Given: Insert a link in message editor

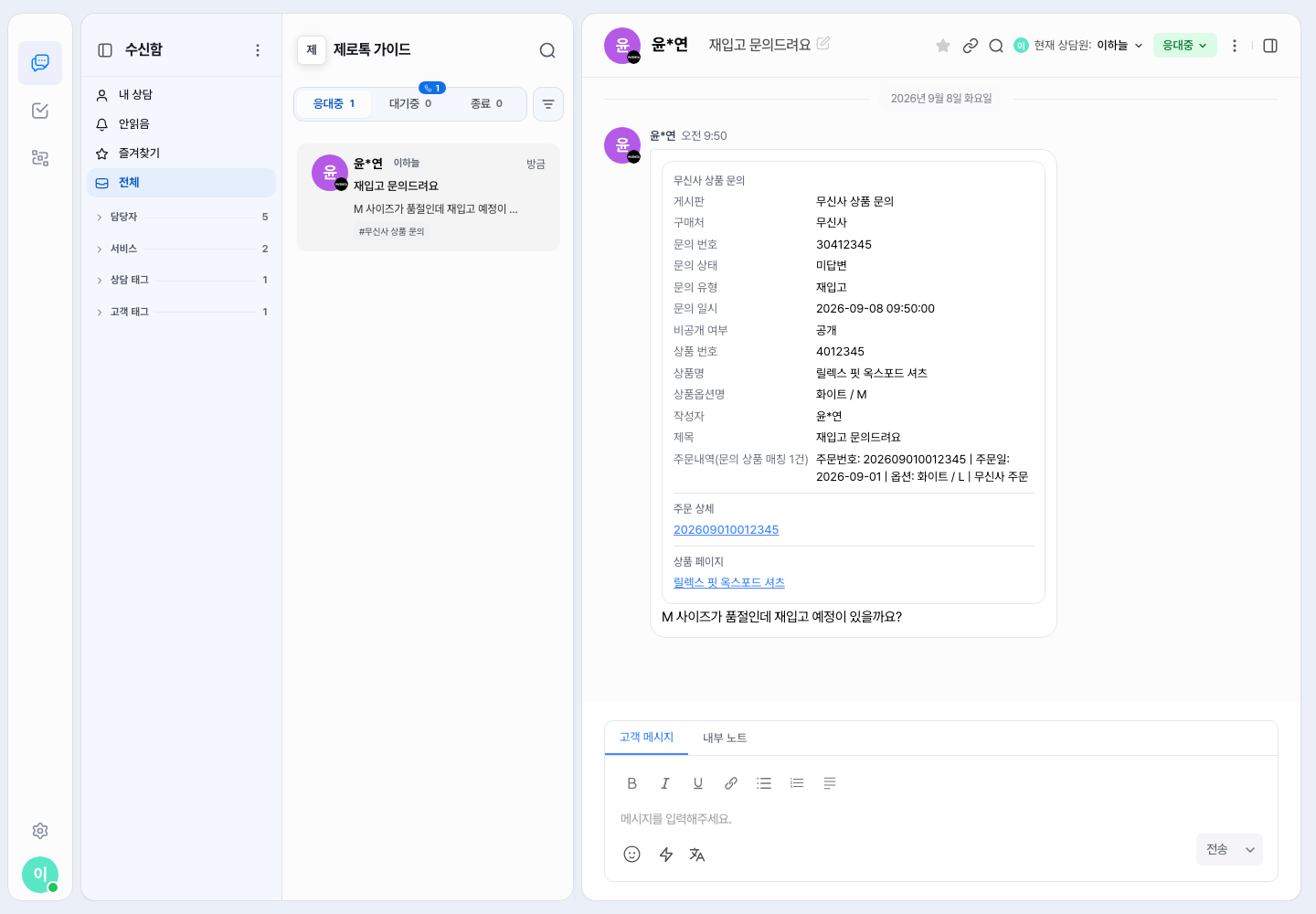Looking at the screenshot, I should pyautogui.click(x=731, y=783).
